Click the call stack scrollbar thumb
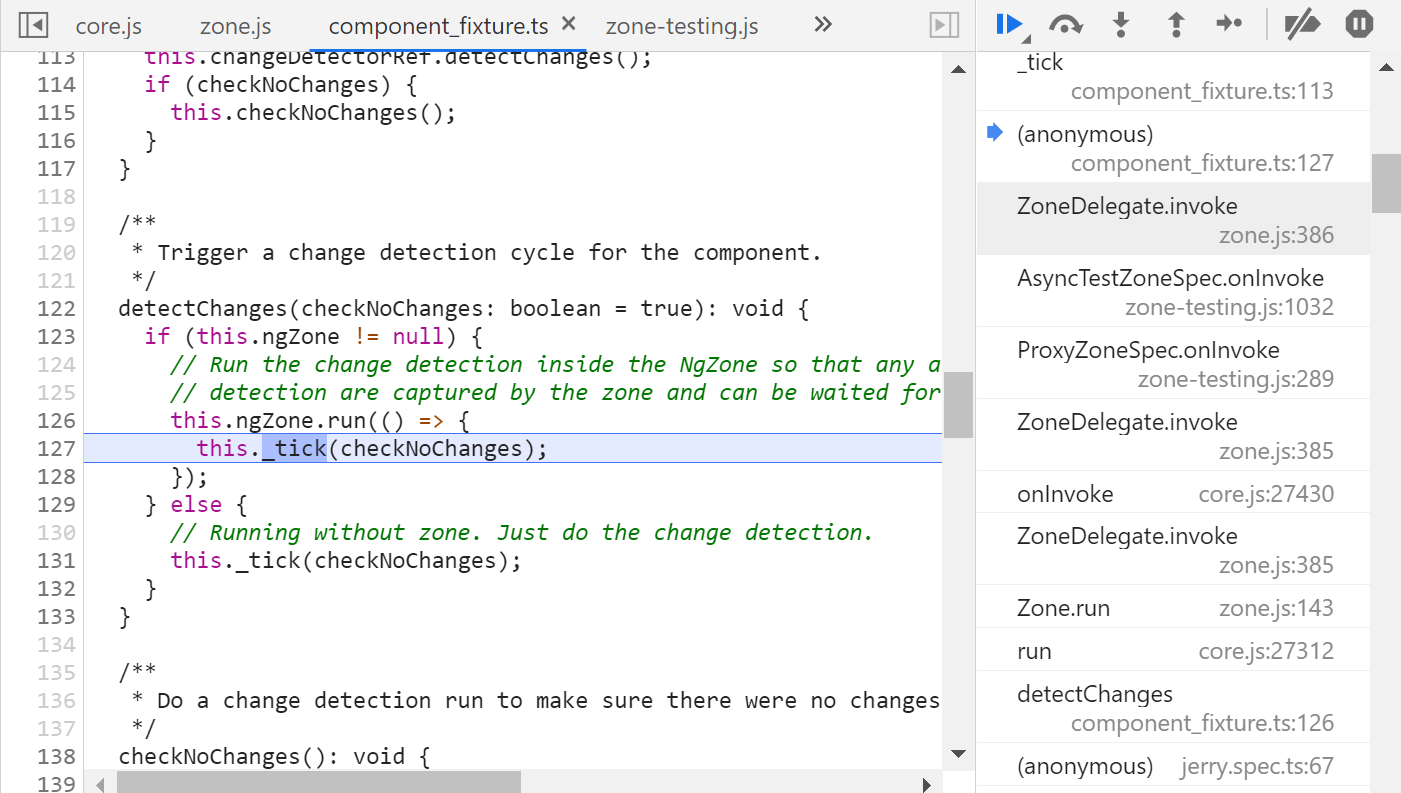This screenshot has width=1401, height=793. (x=1385, y=183)
